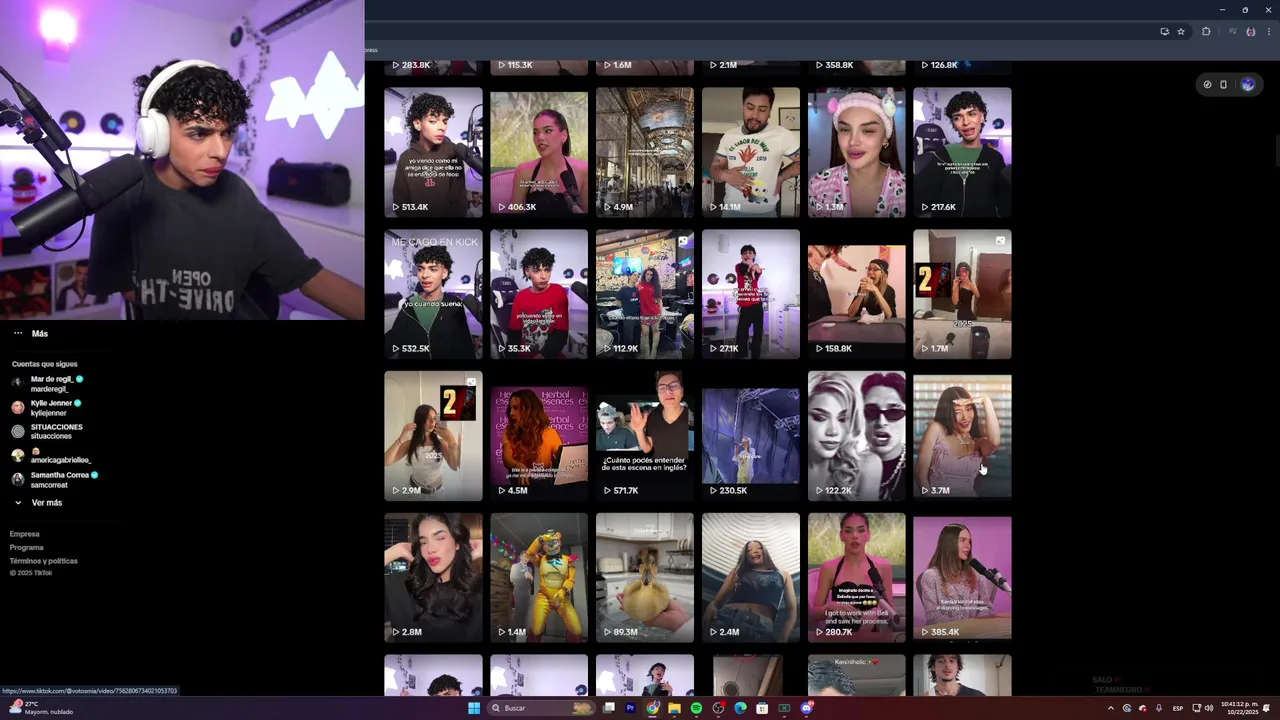Open video thumbnail with 112.9K views
This screenshot has width=1280, height=720.
pyautogui.click(x=645, y=294)
